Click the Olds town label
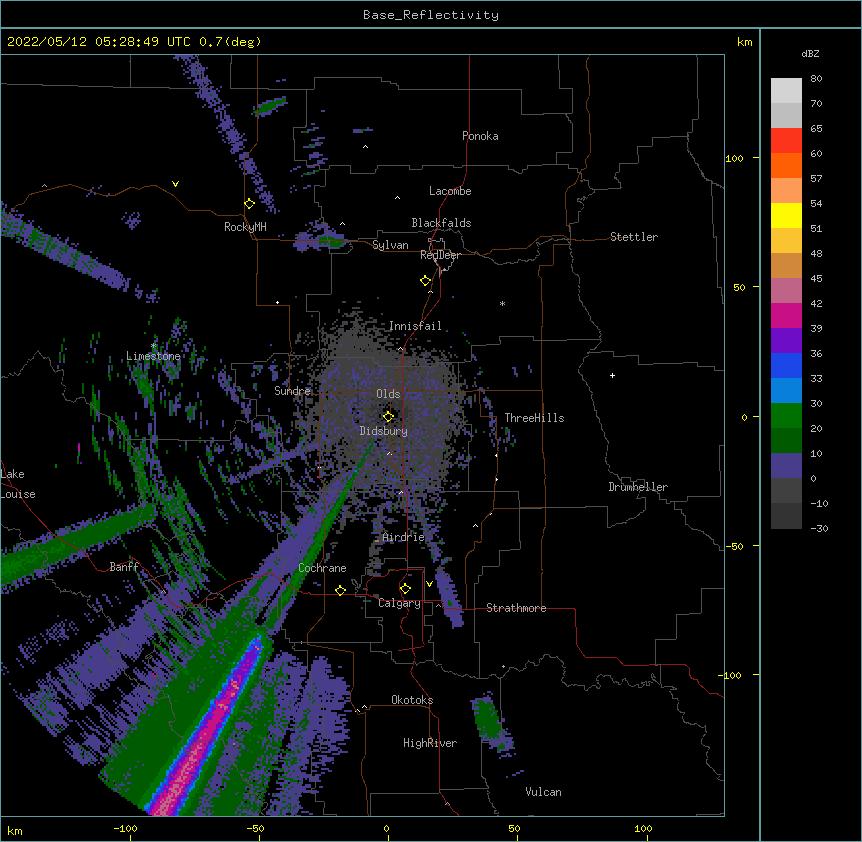 tap(388, 394)
